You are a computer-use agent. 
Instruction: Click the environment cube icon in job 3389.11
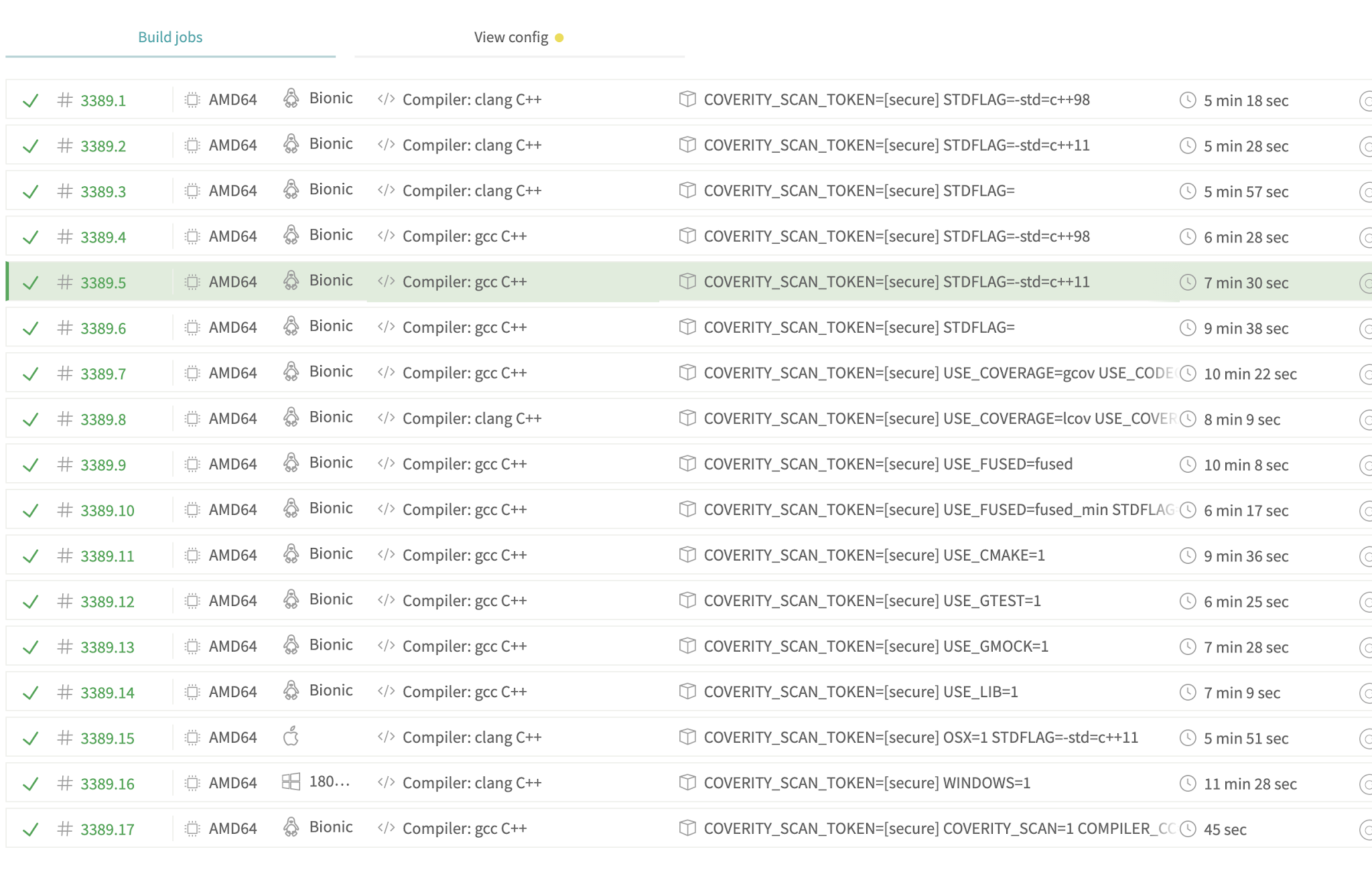click(x=687, y=555)
